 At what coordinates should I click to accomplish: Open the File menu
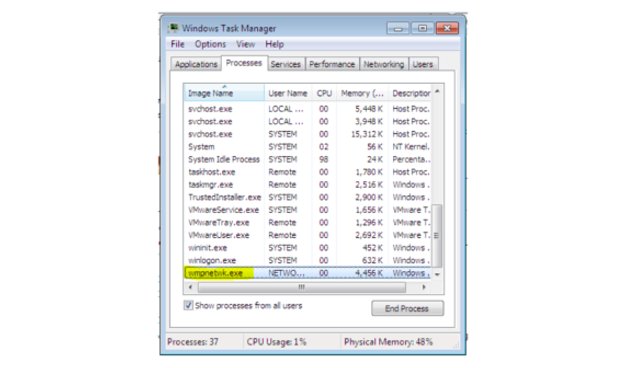[x=177, y=44]
